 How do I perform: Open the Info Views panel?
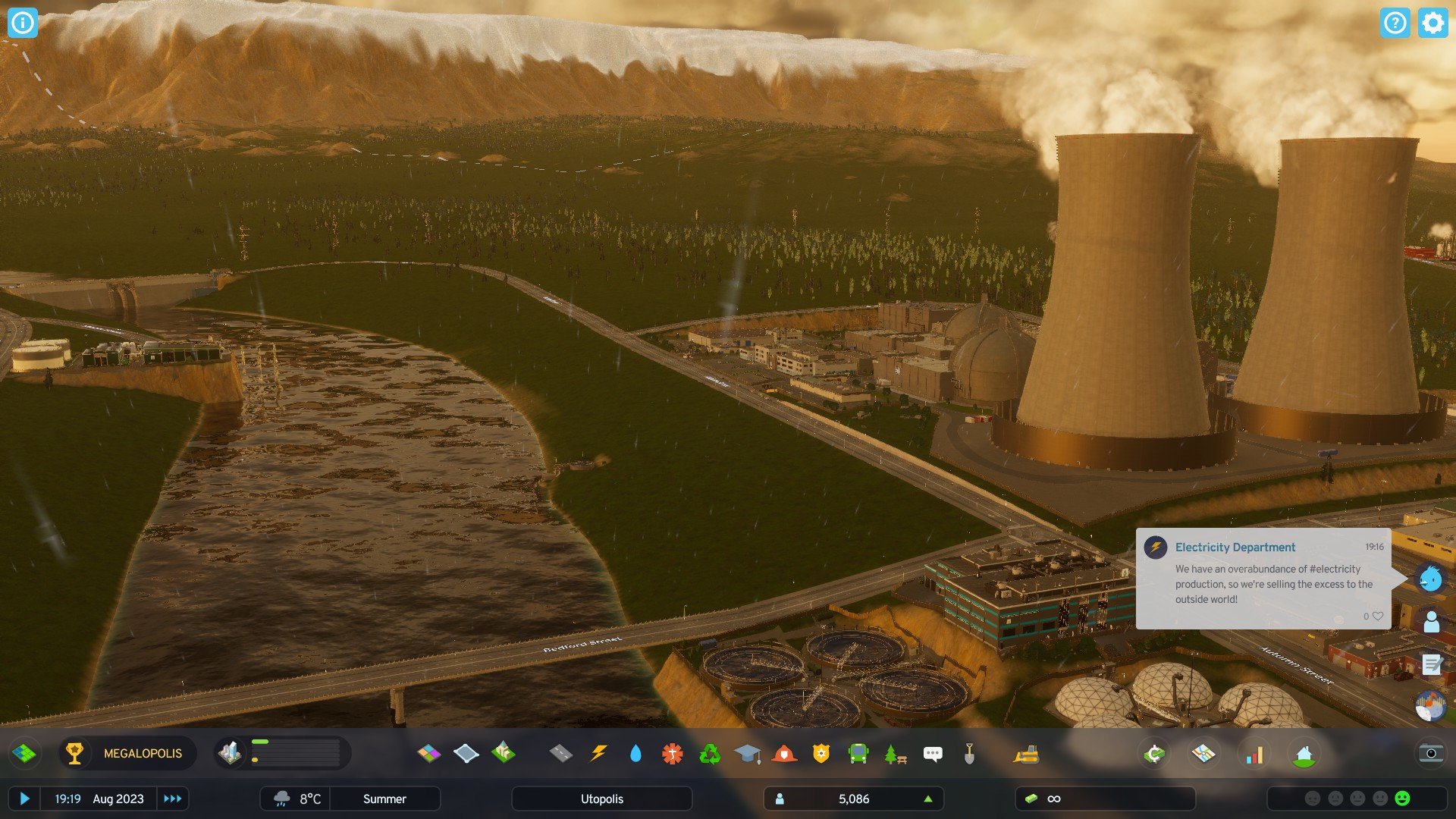[23, 23]
